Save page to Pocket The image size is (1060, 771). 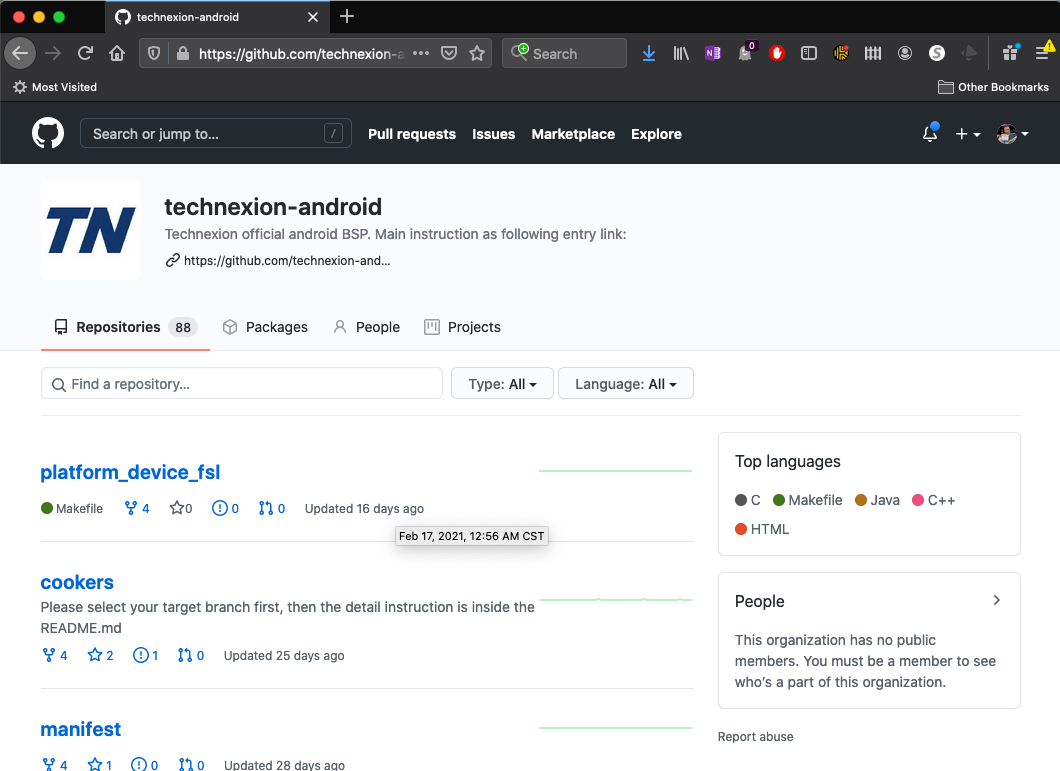449,53
